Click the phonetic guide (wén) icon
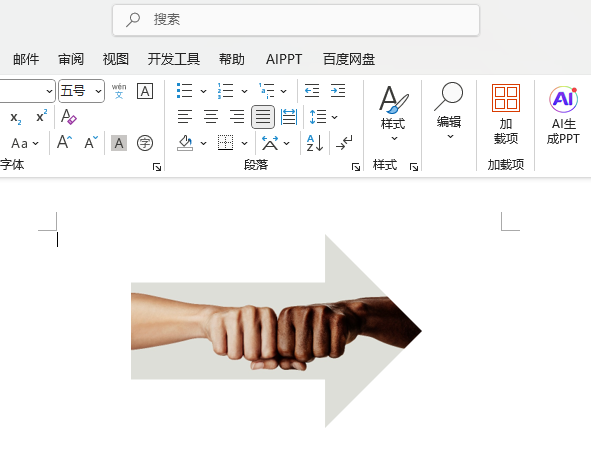The width and height of the screenshot is (591, 466). click(x=119, y=91)
